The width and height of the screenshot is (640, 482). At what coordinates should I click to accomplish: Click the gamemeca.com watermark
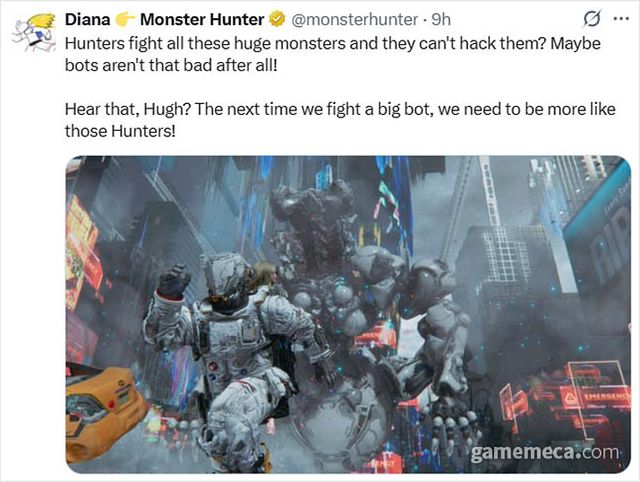click(x=544, y=453)
